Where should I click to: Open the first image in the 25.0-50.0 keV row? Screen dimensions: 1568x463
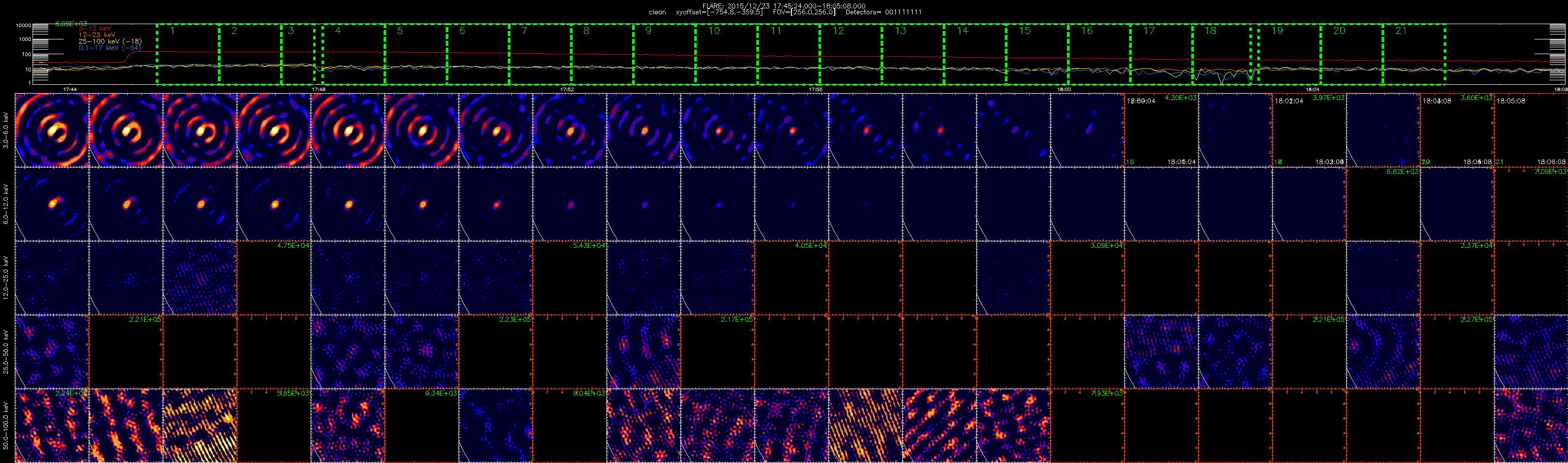pos(52,351)
